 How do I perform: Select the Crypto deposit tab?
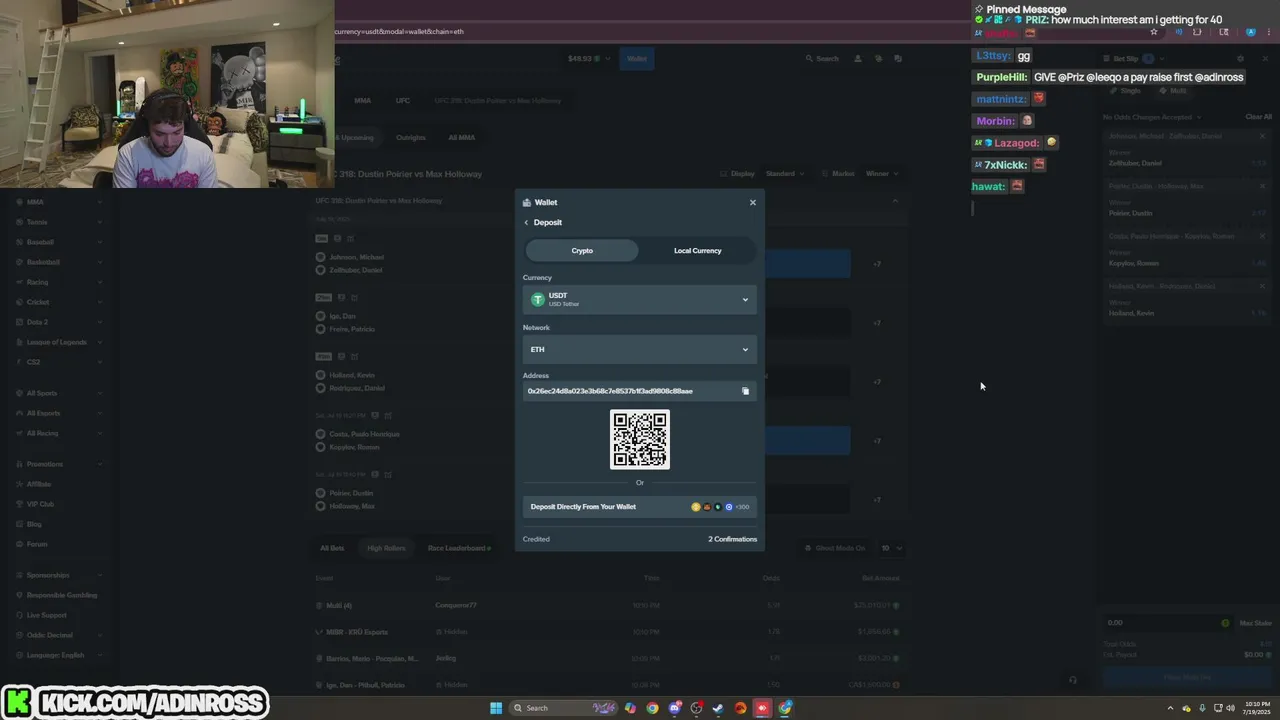coord(582,250)
